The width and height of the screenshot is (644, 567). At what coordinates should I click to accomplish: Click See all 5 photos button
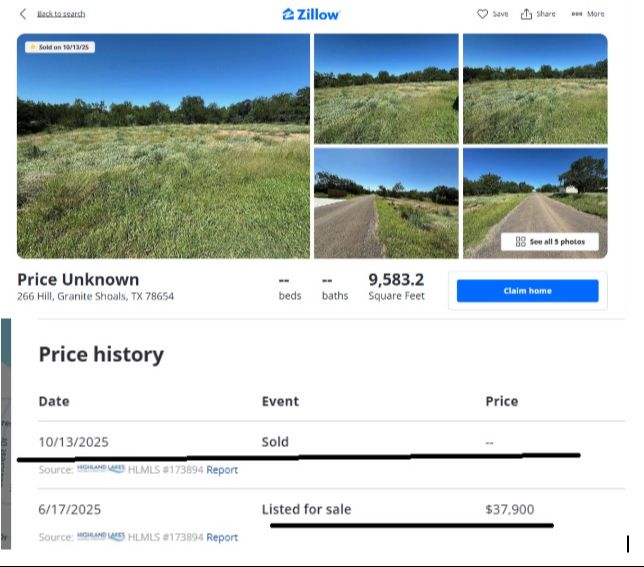[x=550, y=242]
